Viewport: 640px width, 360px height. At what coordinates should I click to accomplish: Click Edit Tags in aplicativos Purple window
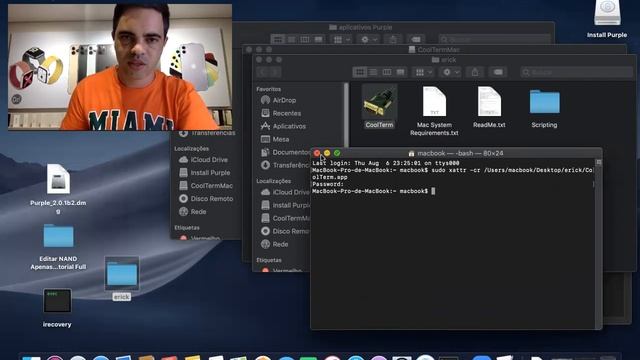(x=416, y=40)
